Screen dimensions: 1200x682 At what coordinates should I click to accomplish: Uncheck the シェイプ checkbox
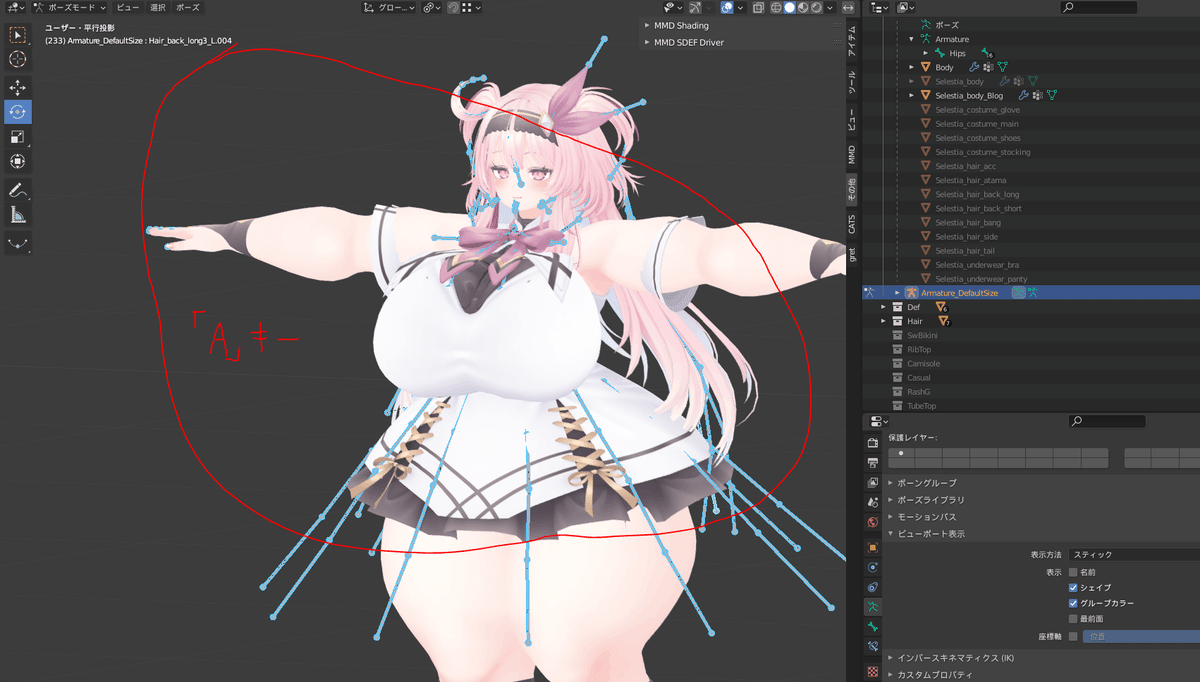click(x=1073, y=587)
